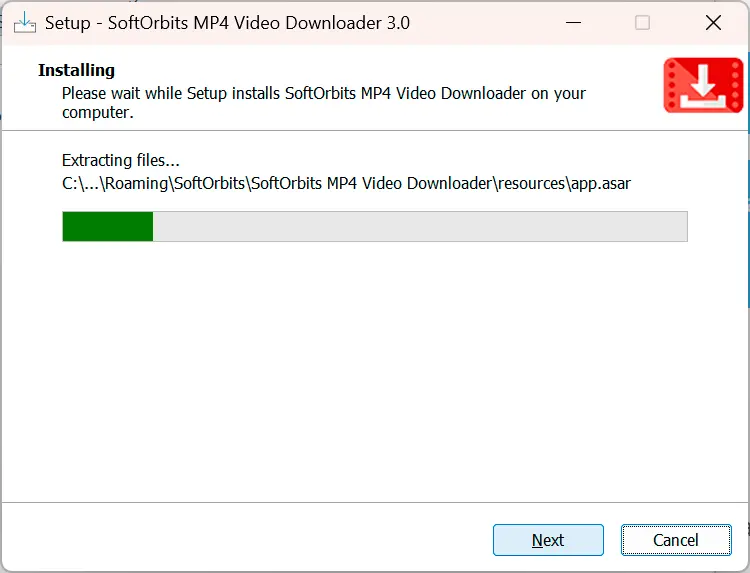Click the window title "Setup - SoftOrbits MP4 Video Downloader 3.0"
The height and width of the screenshot is (573, 750).
pos(227,23)
